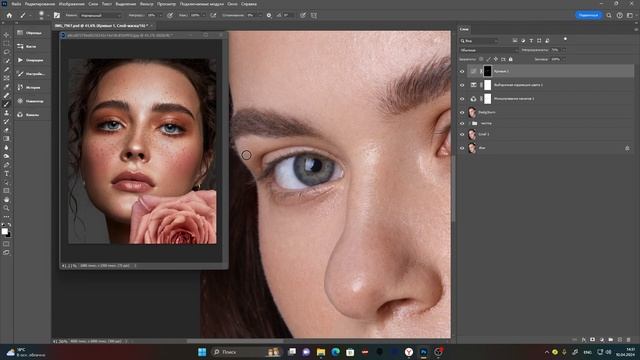This screenshot has width=640, height=360.
Task: Select the Horizontal Type tool
Action: 6,173
